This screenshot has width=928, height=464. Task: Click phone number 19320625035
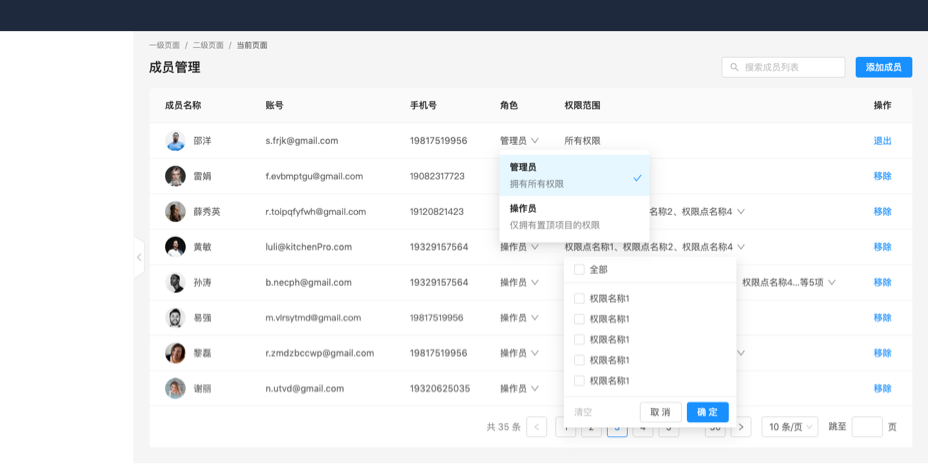(x=440, y=388)
